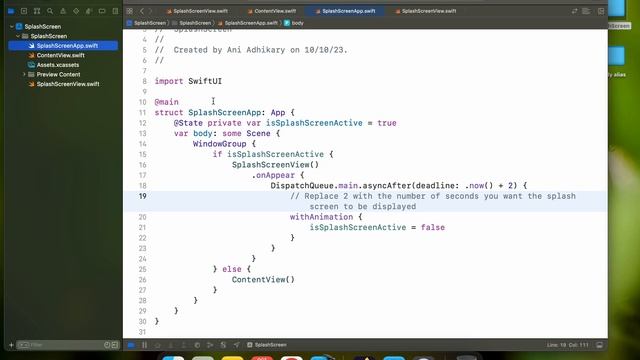Click the editor review changes arrows icon
The height and width of the screenshot is (360, 640).
(x=574, y=11)
